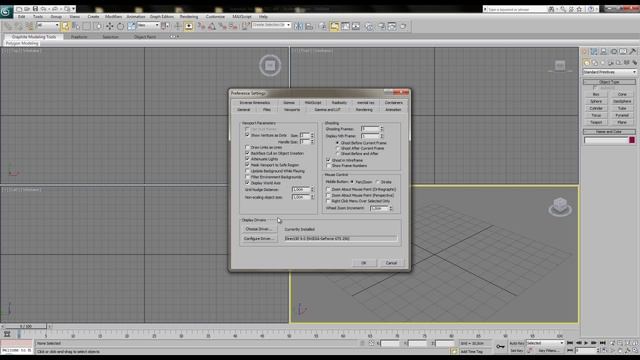Activate the Select Object tool
Screen dimensions: 640x360
pos(65,26)
